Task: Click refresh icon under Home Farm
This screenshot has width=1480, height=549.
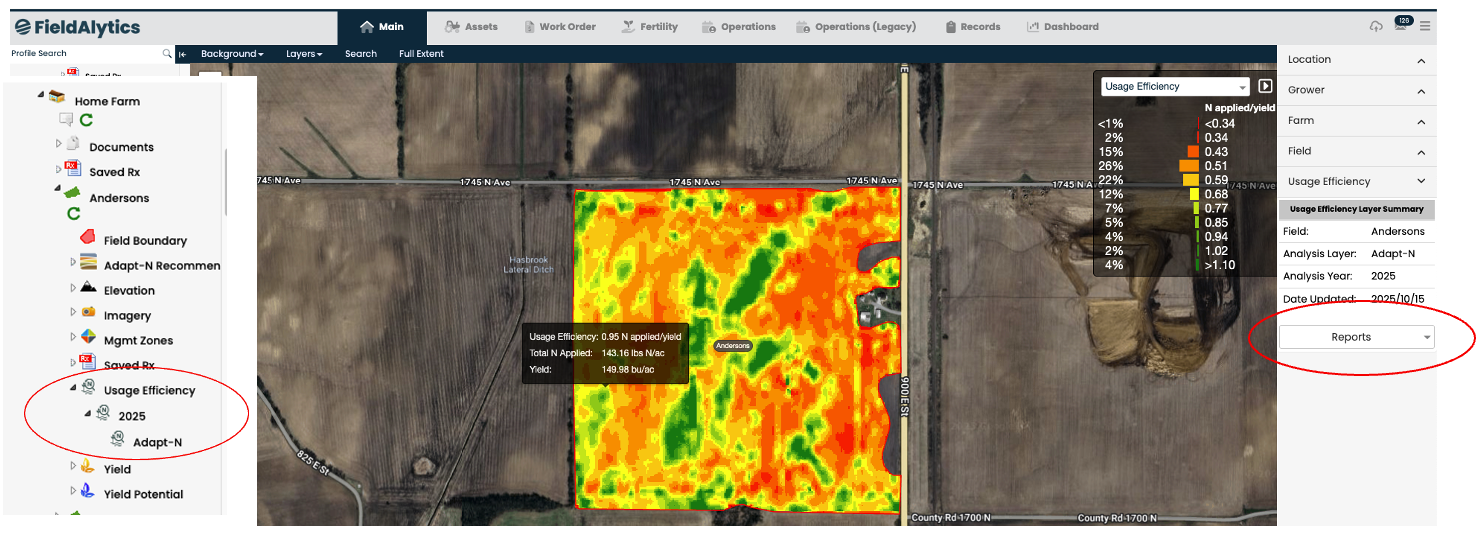Action: 86,121
